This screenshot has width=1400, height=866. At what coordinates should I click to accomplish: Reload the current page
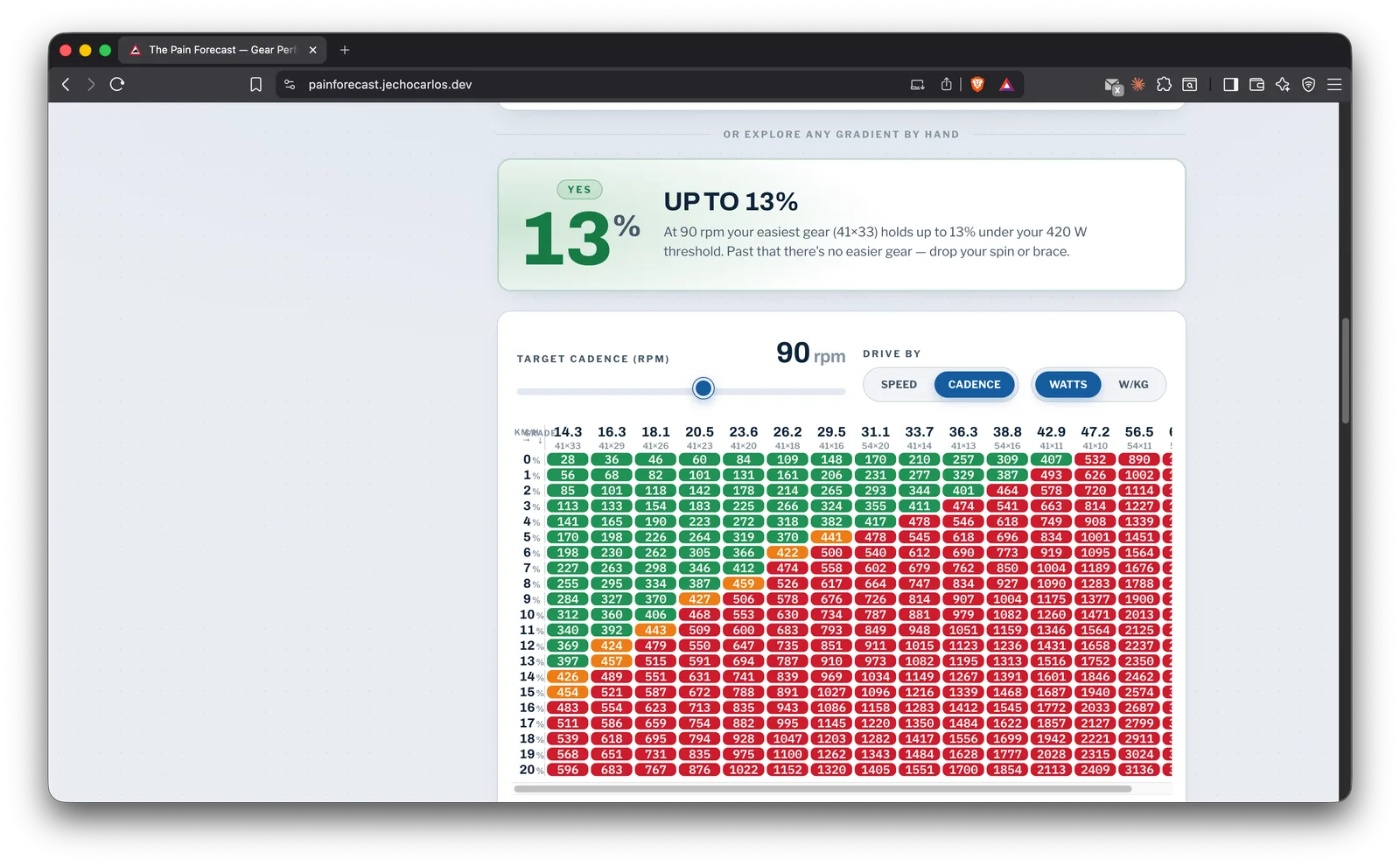pos(117,85)
